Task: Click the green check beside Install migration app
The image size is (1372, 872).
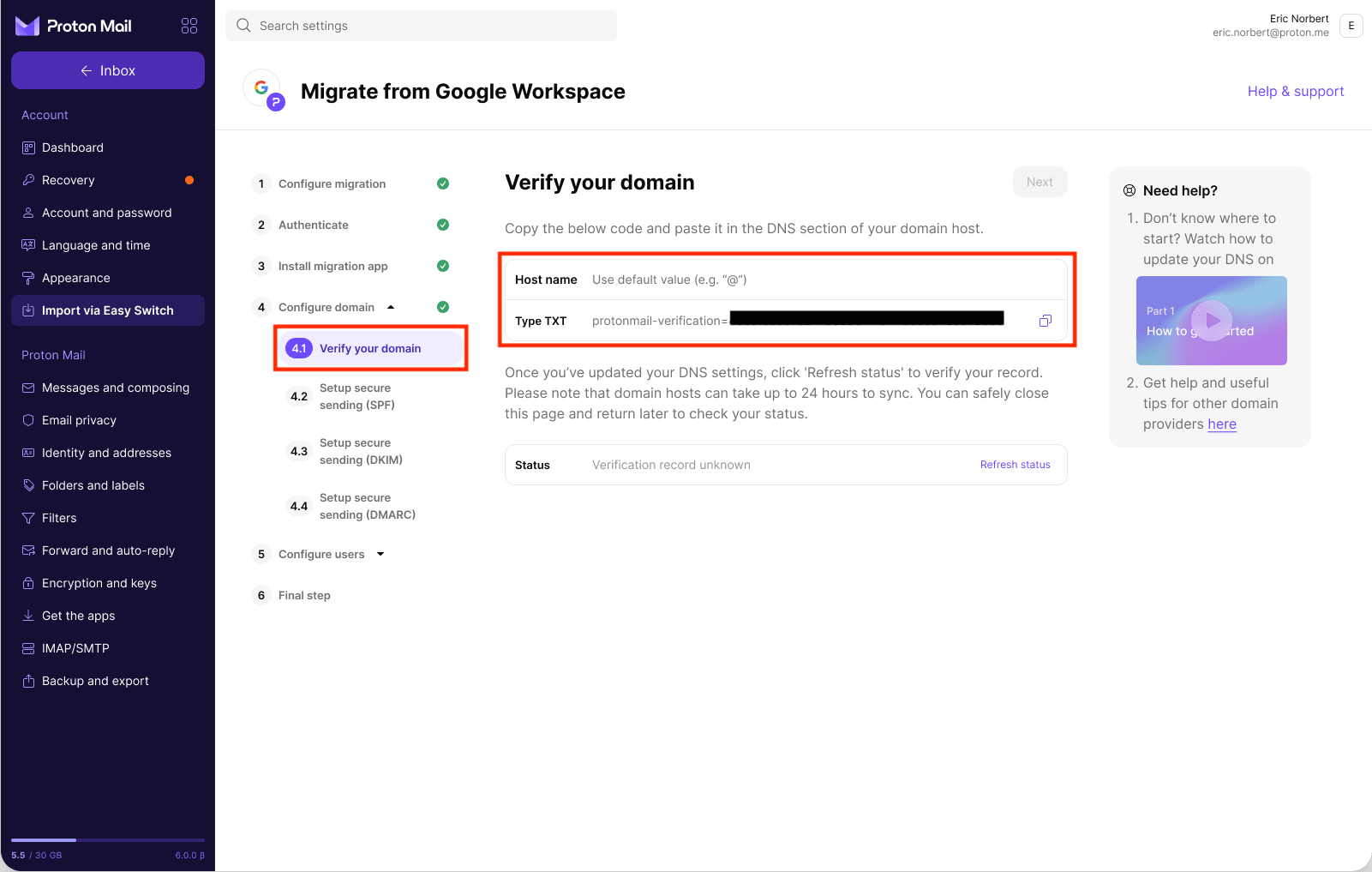Action: [x=443, y=266]
